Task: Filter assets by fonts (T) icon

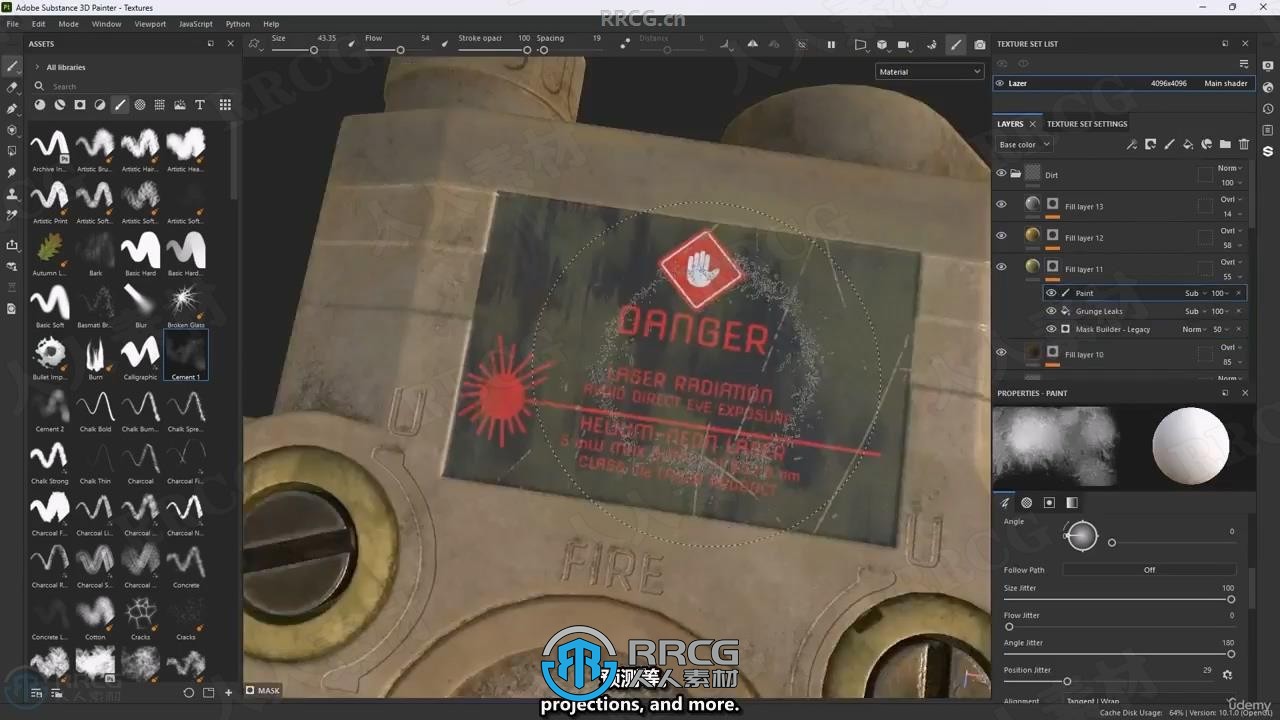Action: point(199,105)
